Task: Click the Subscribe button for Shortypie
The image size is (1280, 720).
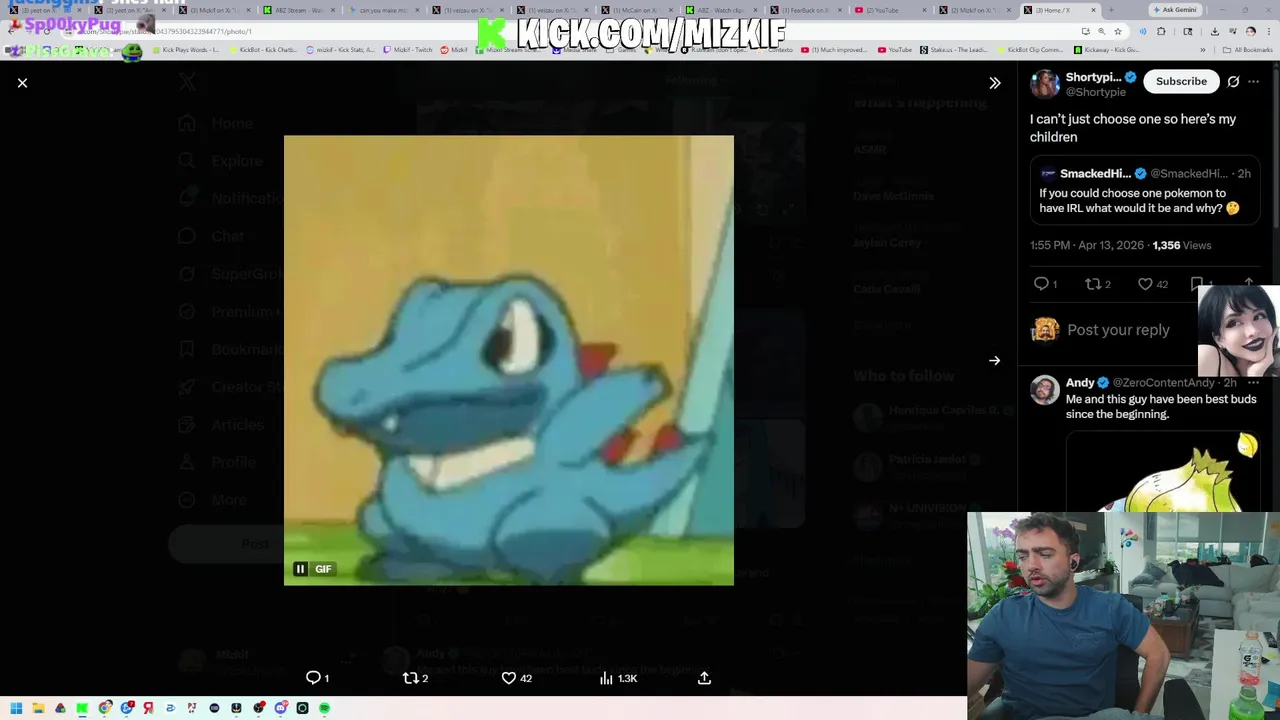Action: [1181, 81]
